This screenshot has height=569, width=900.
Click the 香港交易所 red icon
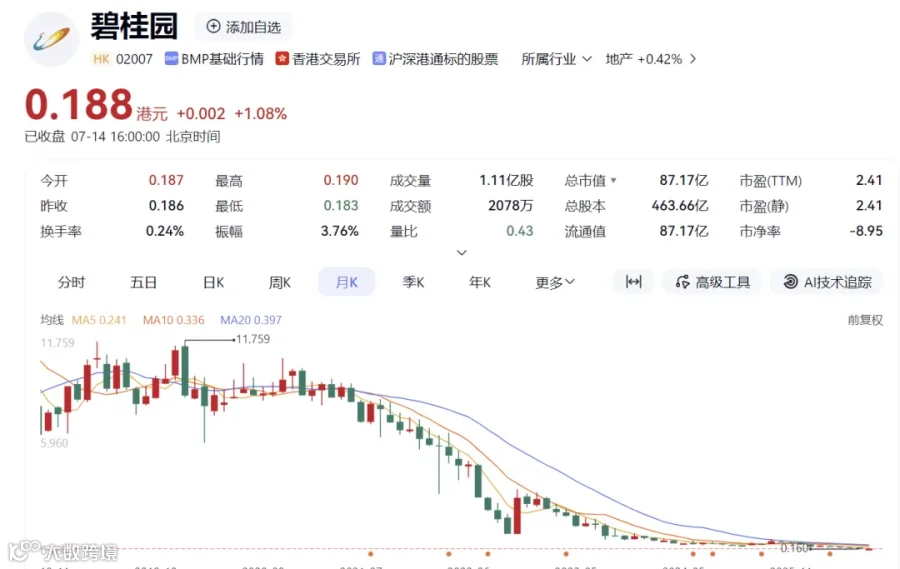pos(281,59)
